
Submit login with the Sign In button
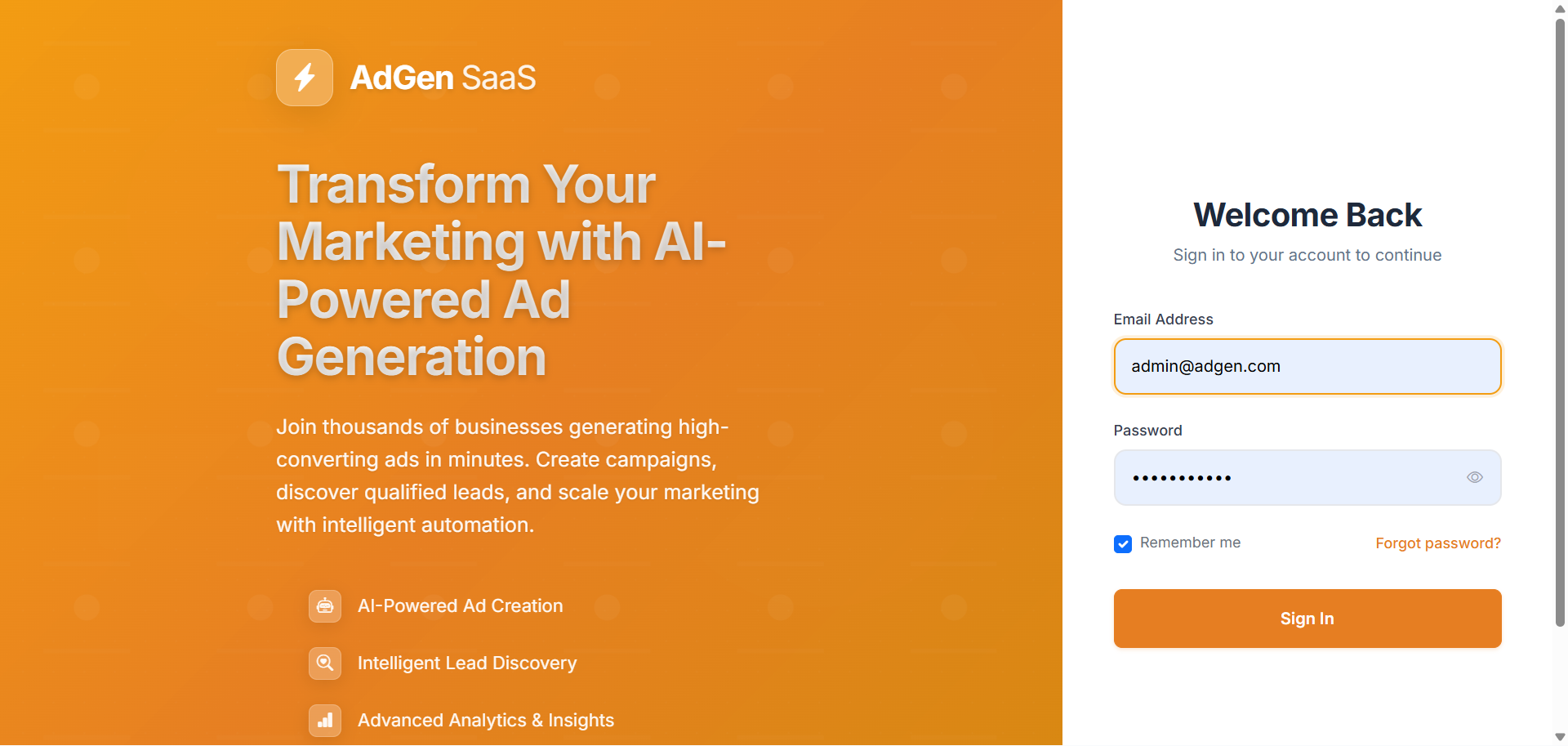pyautogui.click(x=1307, y=619)
